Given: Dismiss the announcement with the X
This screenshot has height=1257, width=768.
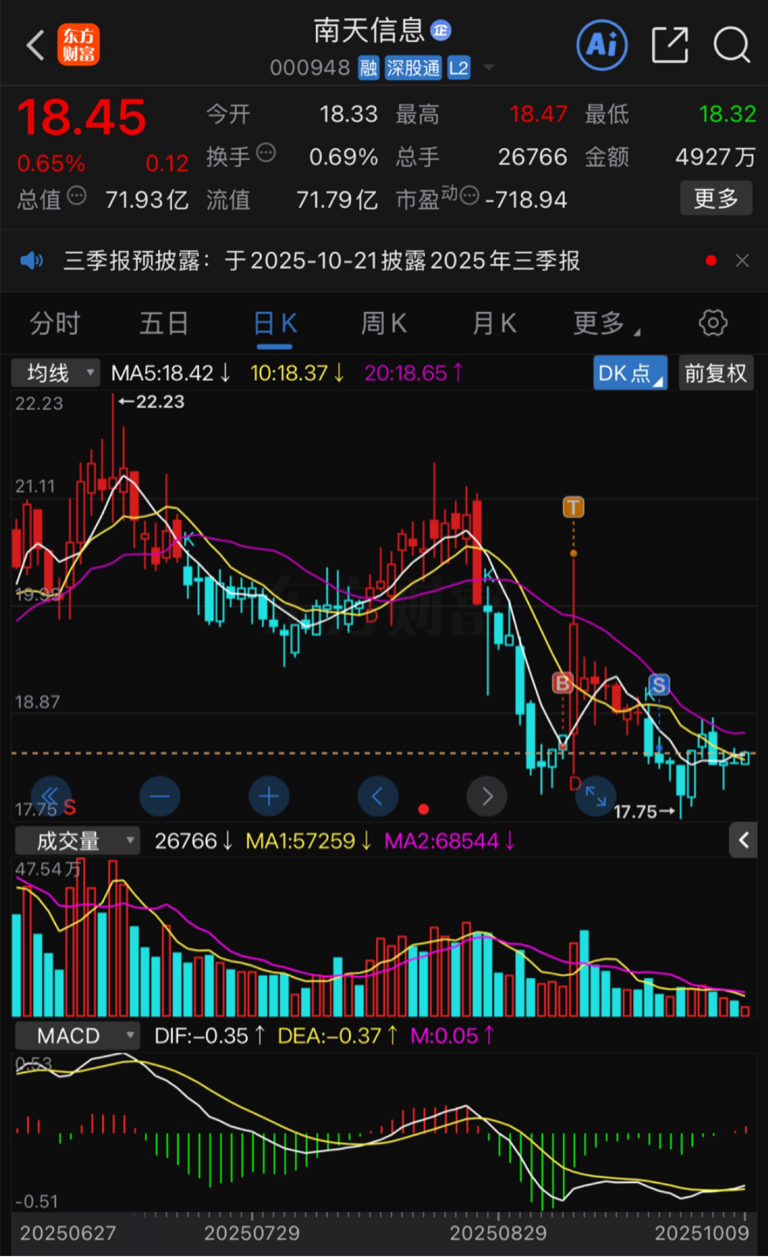Looking at the screenshot, I should (742, 261).
